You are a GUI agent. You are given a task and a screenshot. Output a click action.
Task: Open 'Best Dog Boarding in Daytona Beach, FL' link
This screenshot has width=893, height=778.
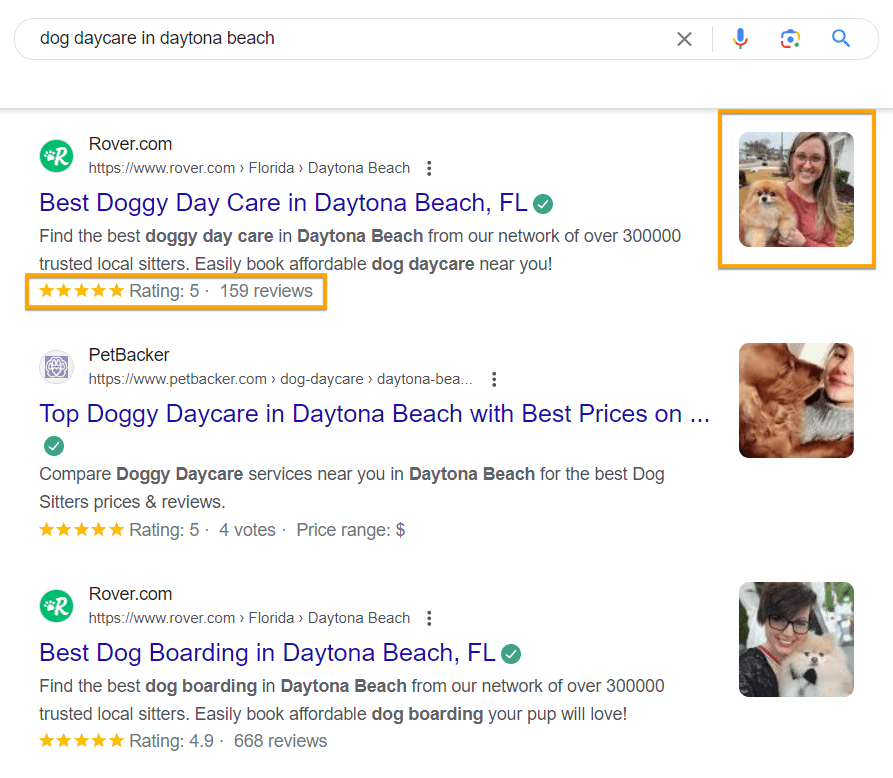click(x=267, y=653)
